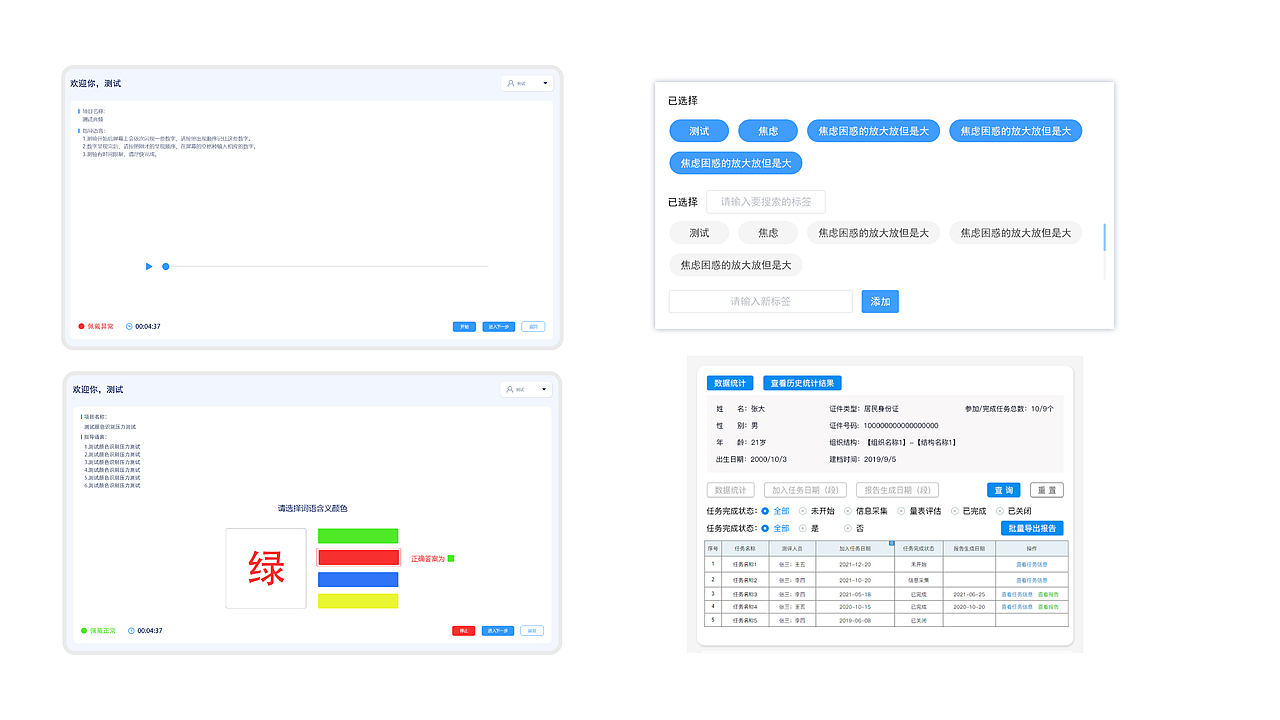Click the 已关闭 status cell in table
This screenshot has height=720, width=1280.
918,620
